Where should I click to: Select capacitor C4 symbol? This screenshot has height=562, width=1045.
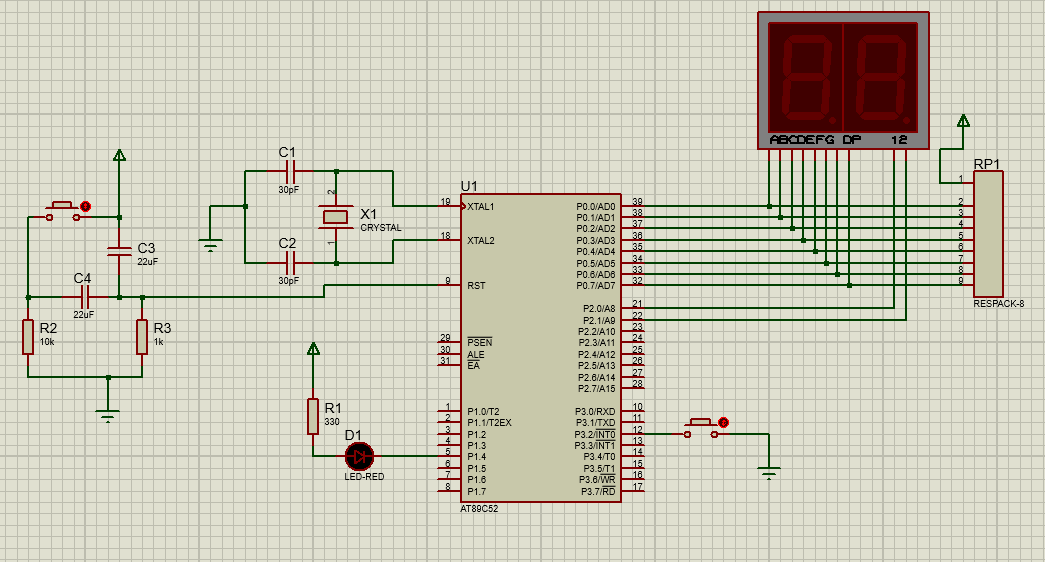(x=84, y=297)
